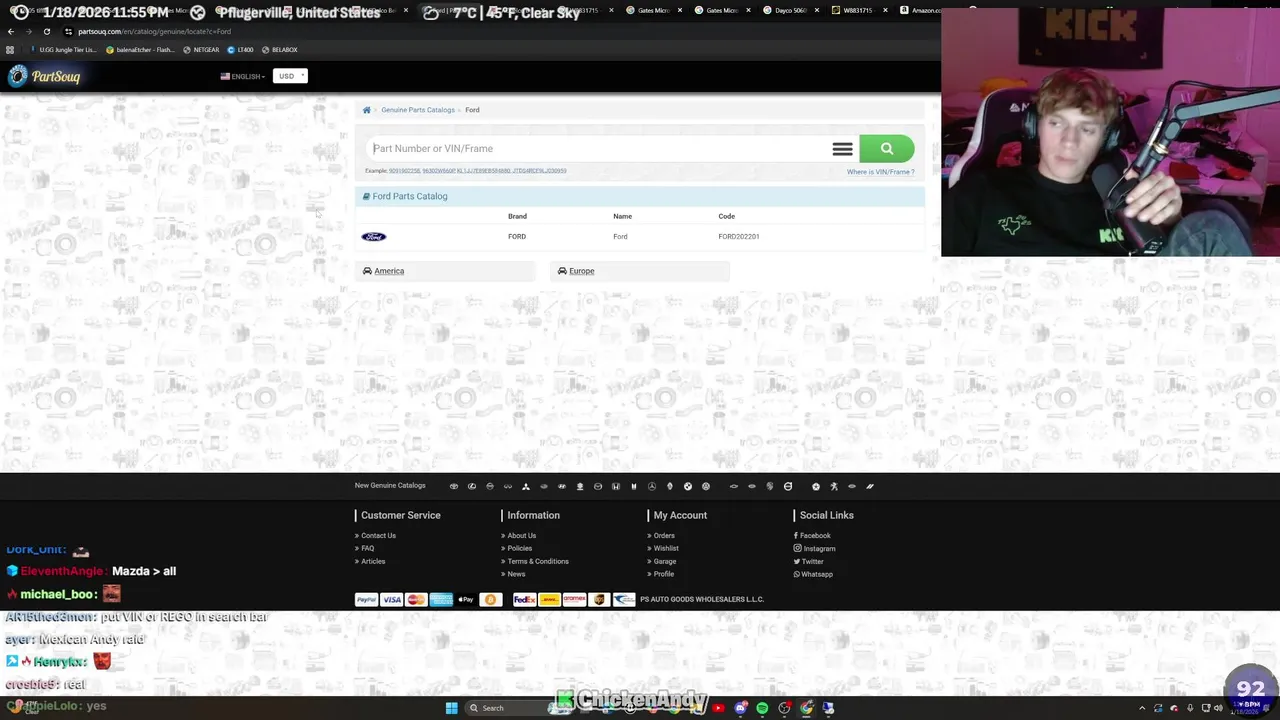Screen dimensions: 1280x720
Task: Click Genuine Parts Catalogs breadcrumb link
Action: pos(417,110)
